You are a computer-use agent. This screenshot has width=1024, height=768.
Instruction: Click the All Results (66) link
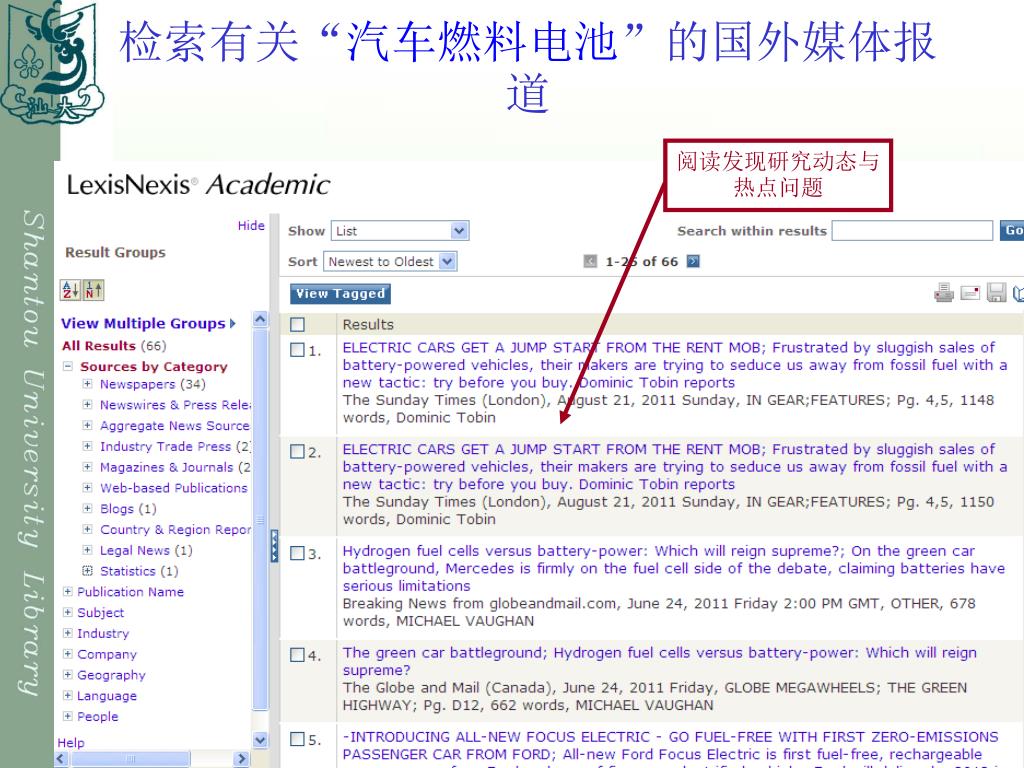99,345
